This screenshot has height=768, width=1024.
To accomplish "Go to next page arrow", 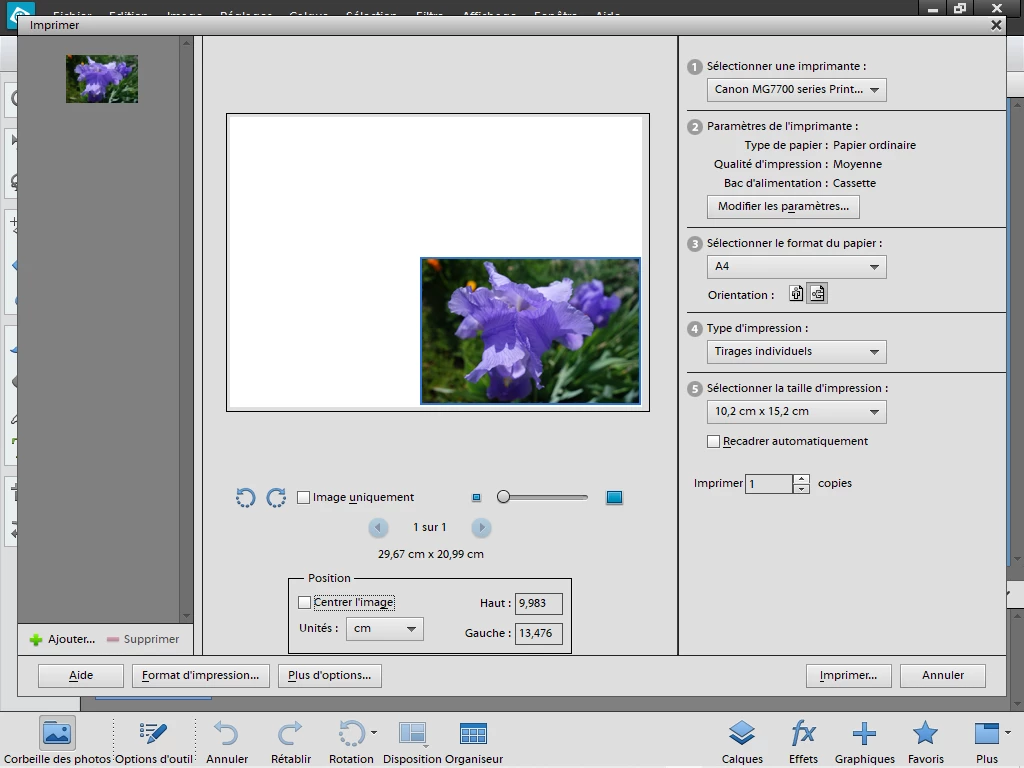I will click(x=481, y=528).
